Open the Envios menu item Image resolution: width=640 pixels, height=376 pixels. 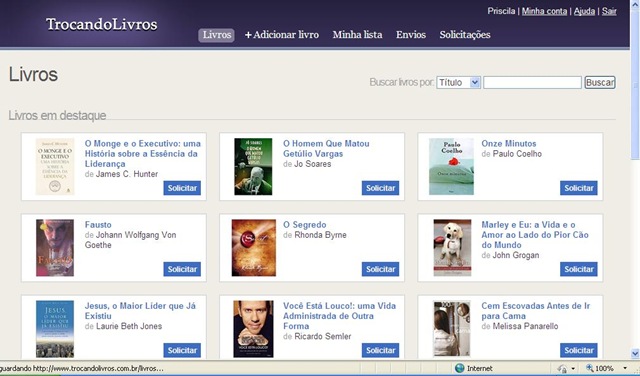click(x=411, y=35)
